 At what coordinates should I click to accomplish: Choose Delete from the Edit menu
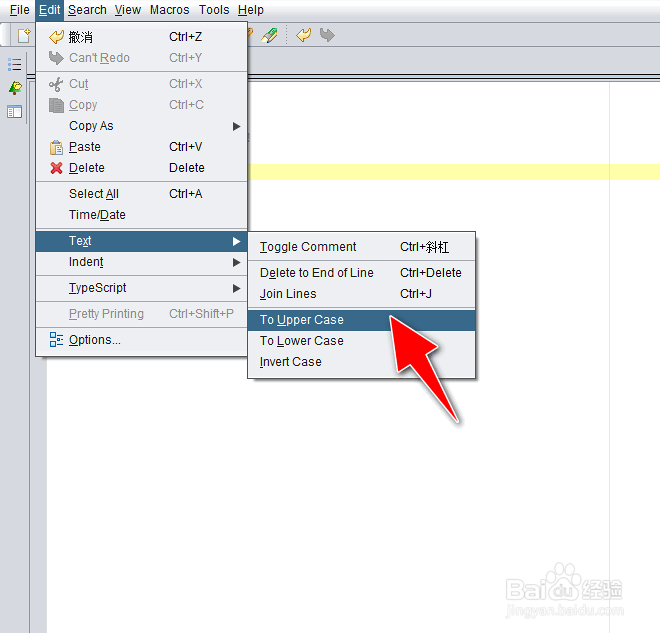click(141, 168)
